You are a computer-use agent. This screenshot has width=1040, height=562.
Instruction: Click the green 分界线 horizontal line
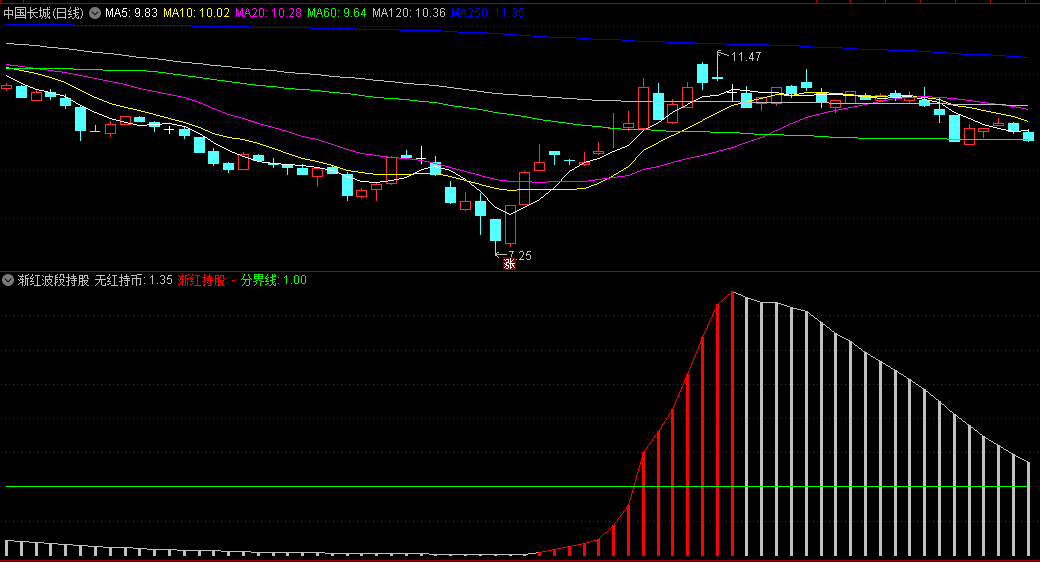click(x=517, y=487)
